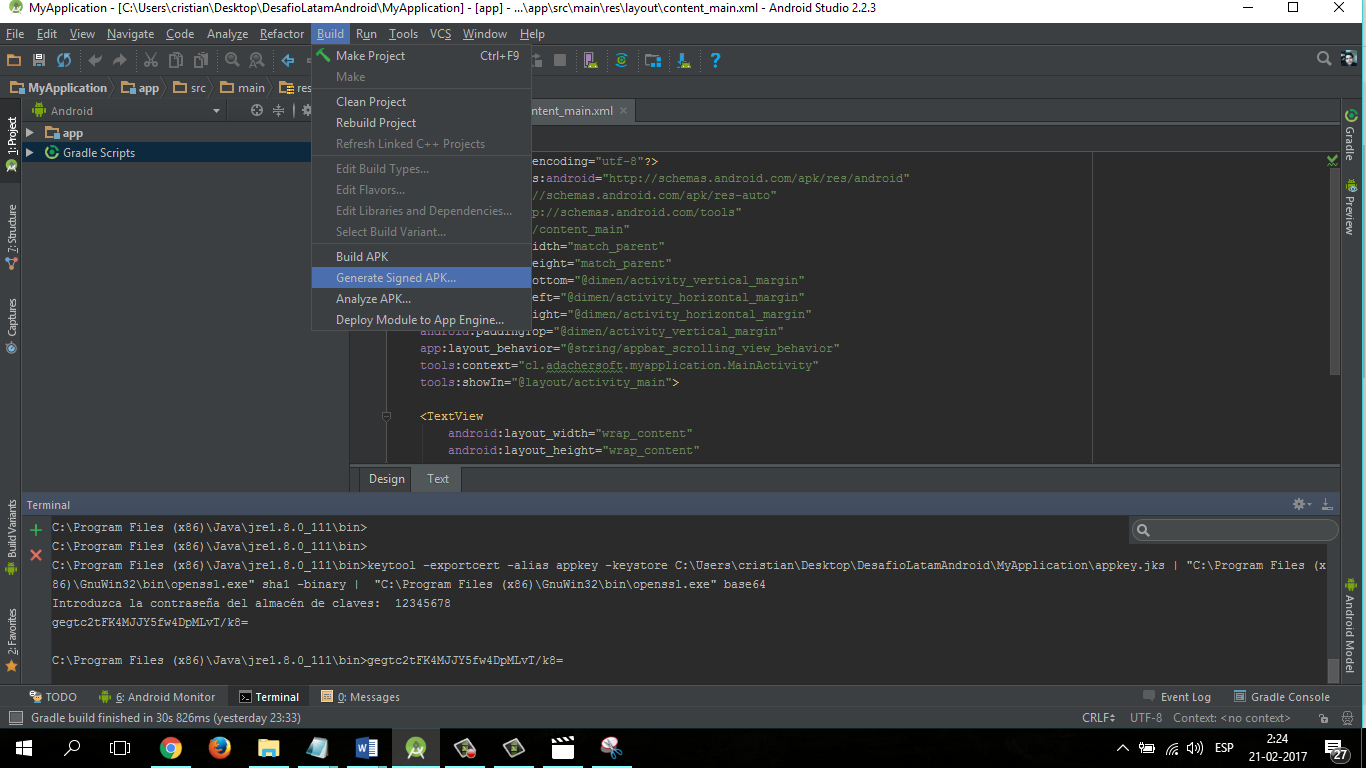
Task: Click the terminal vertical scrollbar thumb
Action: [x=1333, y=669]
